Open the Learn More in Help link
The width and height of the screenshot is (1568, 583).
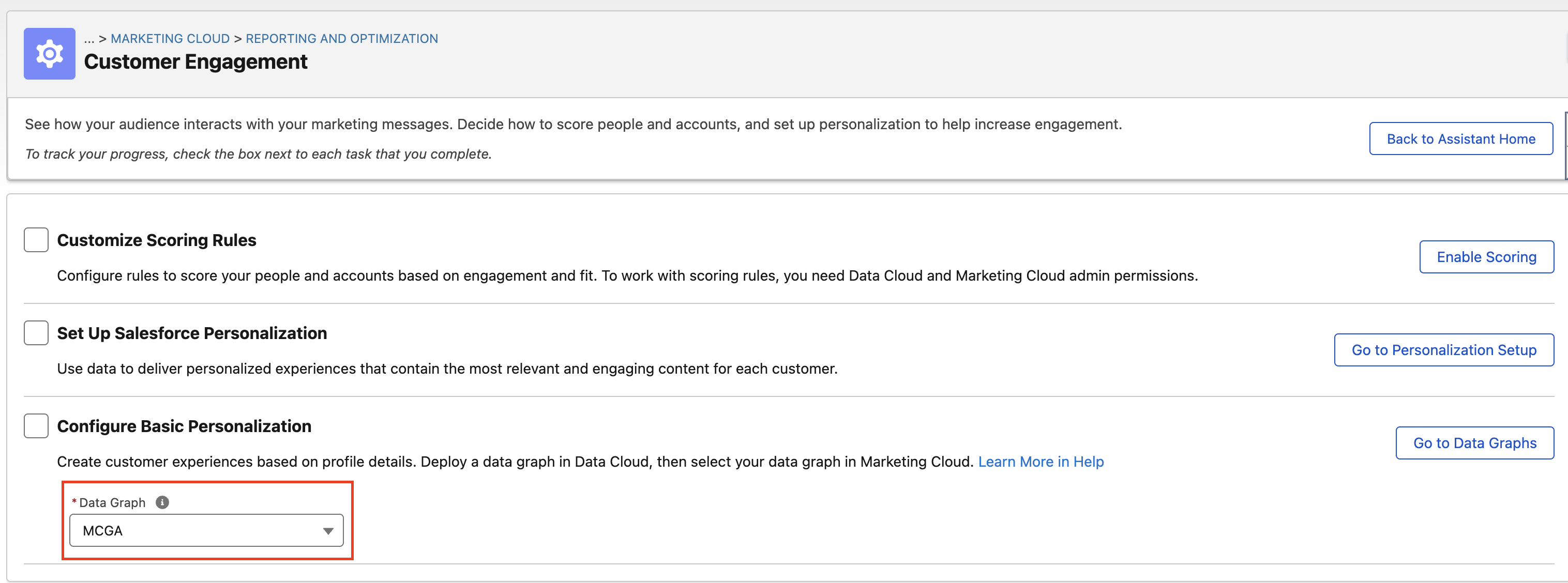click(1041, 462)
